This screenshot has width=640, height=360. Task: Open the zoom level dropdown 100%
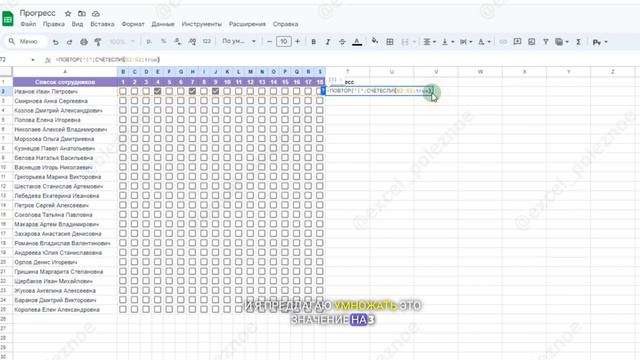point(122,42)
